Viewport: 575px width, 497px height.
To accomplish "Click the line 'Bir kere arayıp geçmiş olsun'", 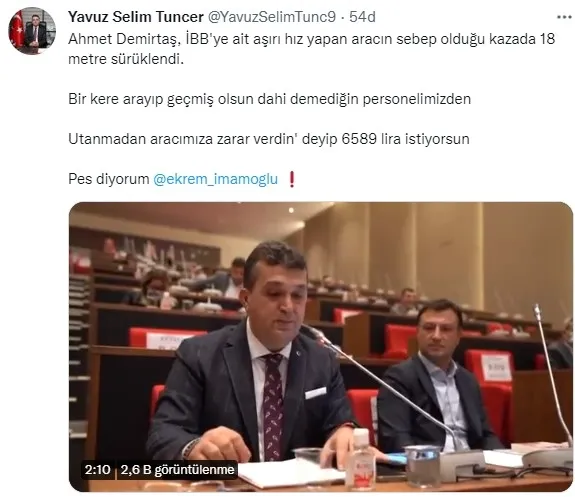I will (x=270, y=99).
